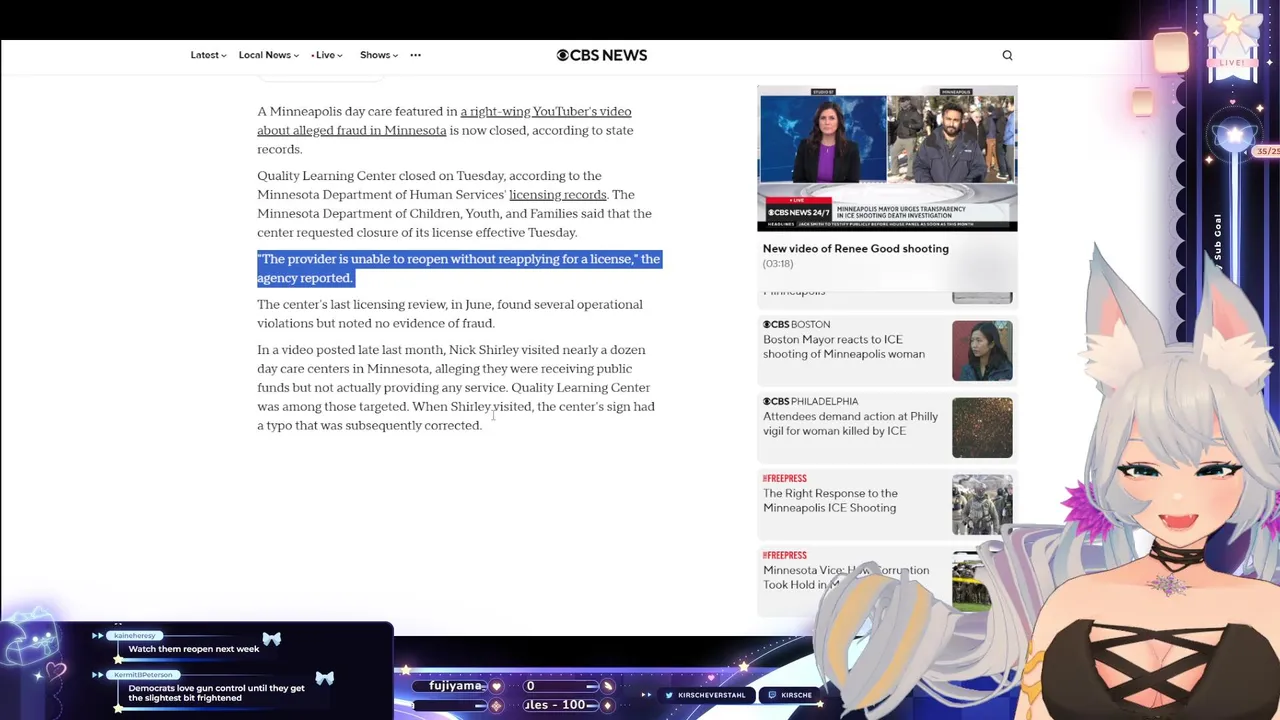Open Right Response story thumbnail image
Viewport: 1280px width, 720px height.
point(982,505)
